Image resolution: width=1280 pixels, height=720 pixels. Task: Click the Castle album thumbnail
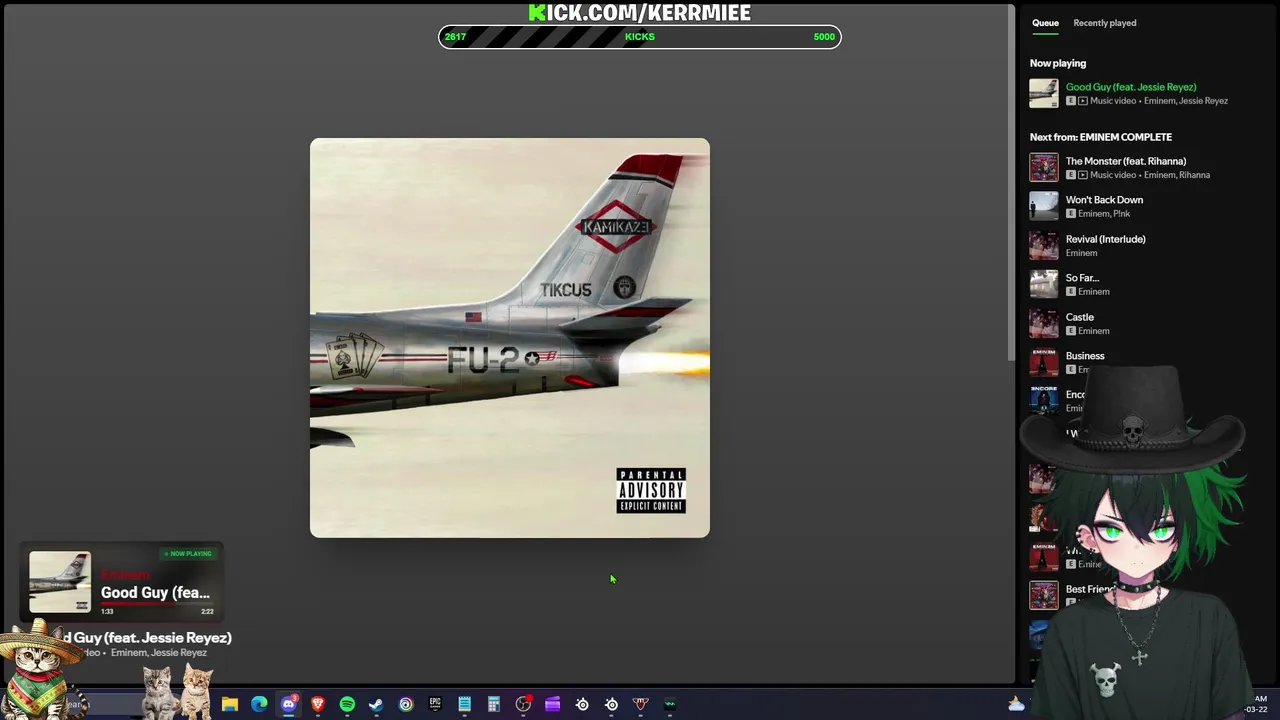1044,323
